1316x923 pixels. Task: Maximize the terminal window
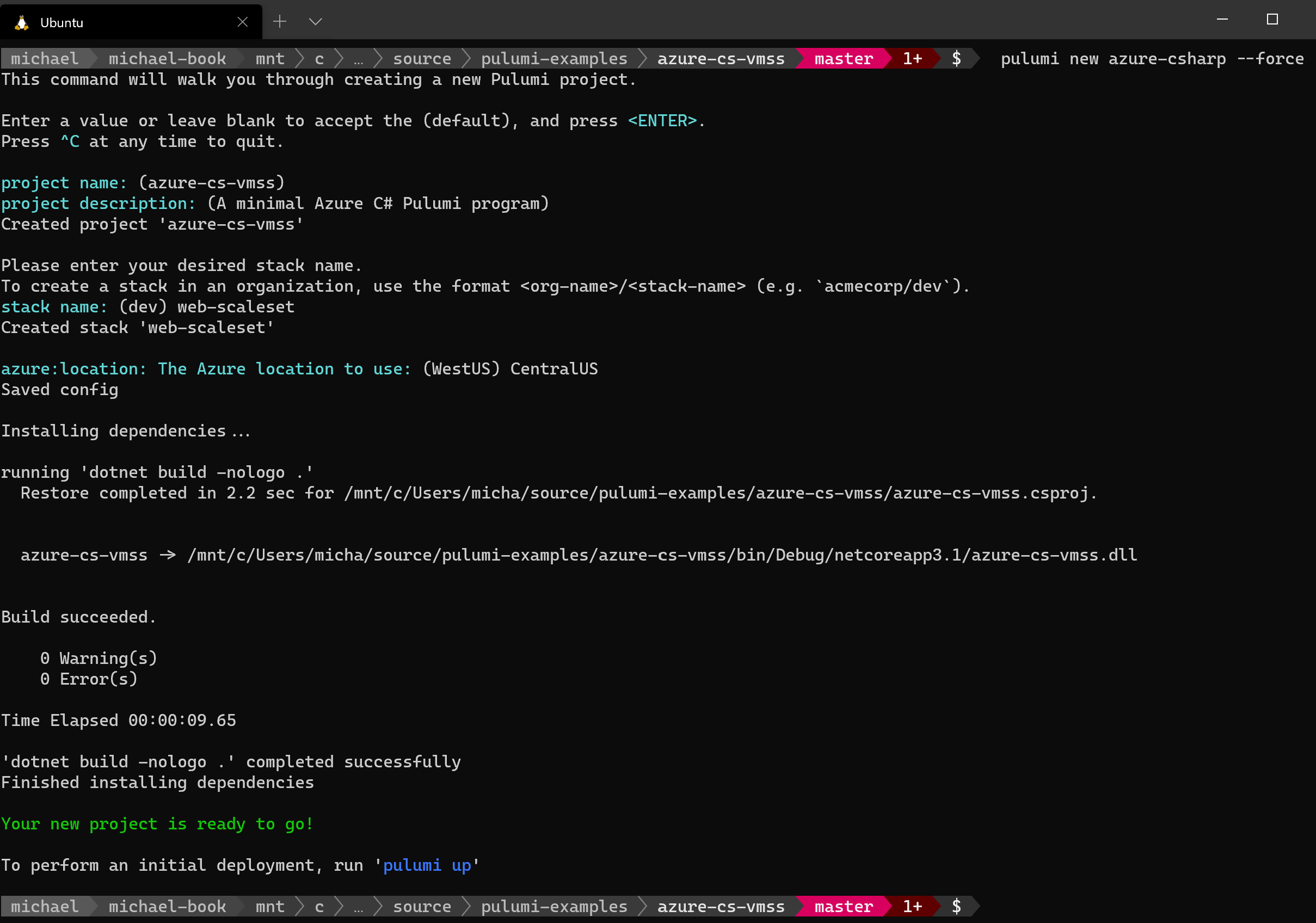coord(1272,20)
